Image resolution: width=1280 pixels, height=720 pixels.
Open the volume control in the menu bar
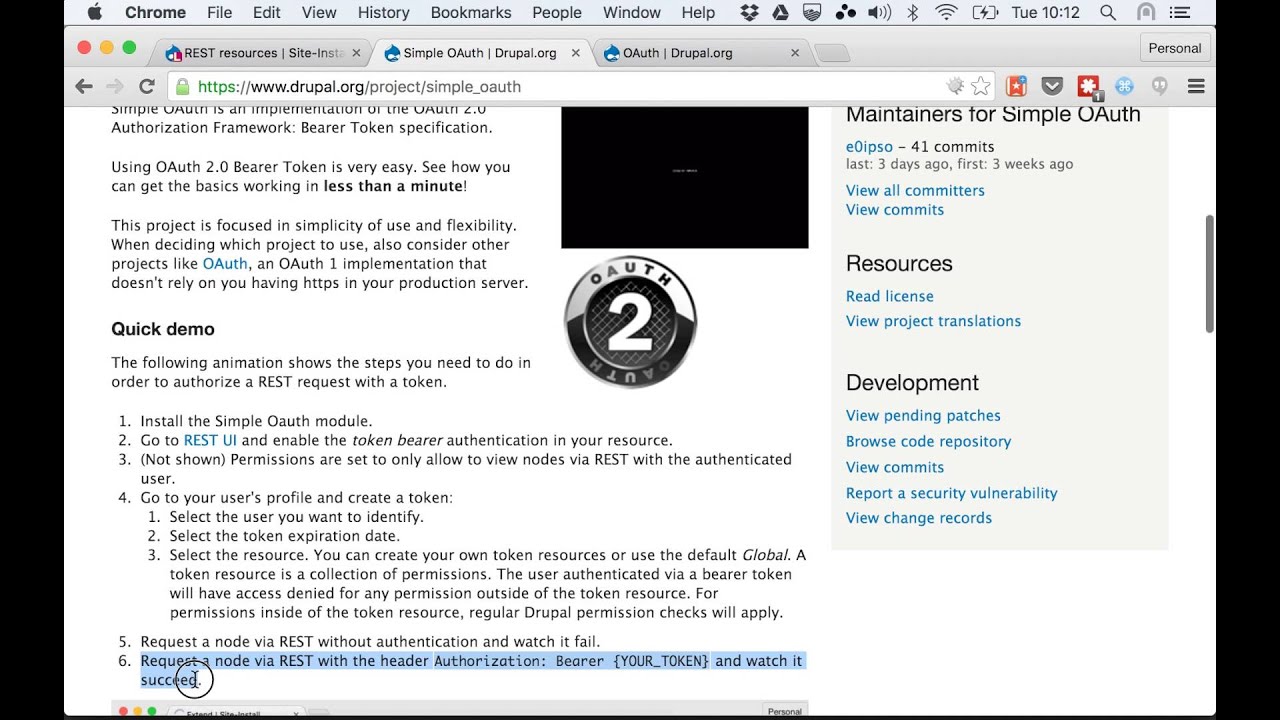pos(879,12)
